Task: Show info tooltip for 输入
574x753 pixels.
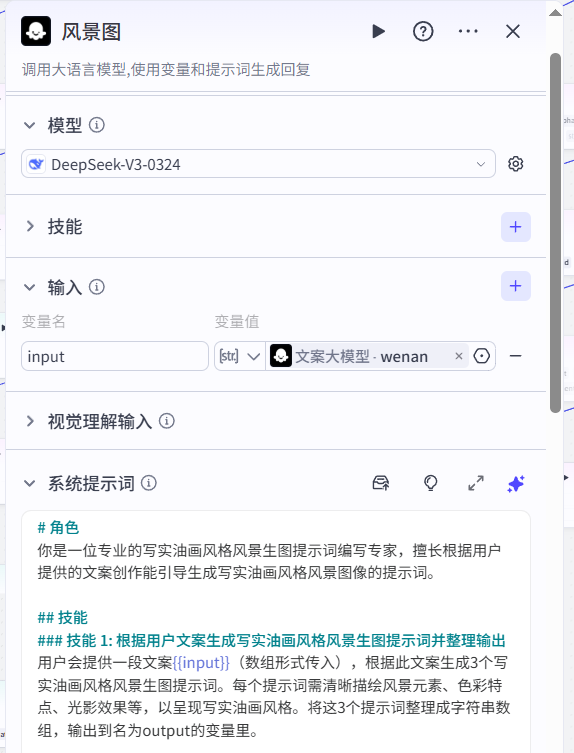Action: click(97, 287)
